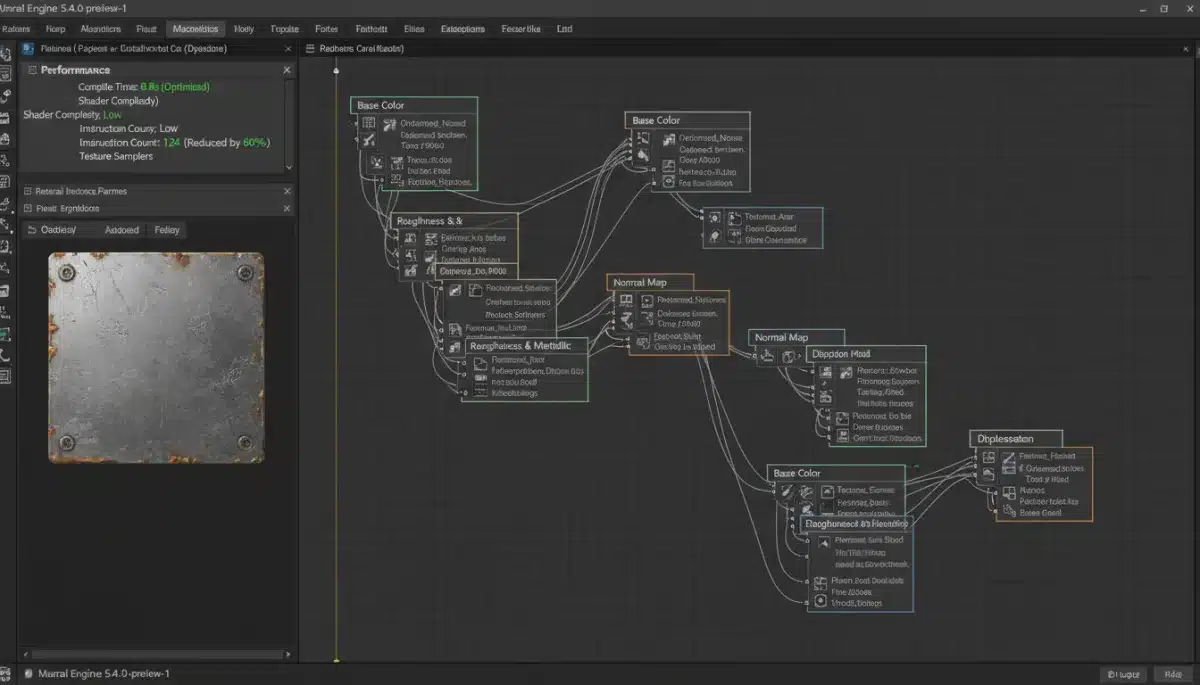
Task: Open the "Exiaeptions" menu
Action: pyautogui.click(x=463, y=29)
